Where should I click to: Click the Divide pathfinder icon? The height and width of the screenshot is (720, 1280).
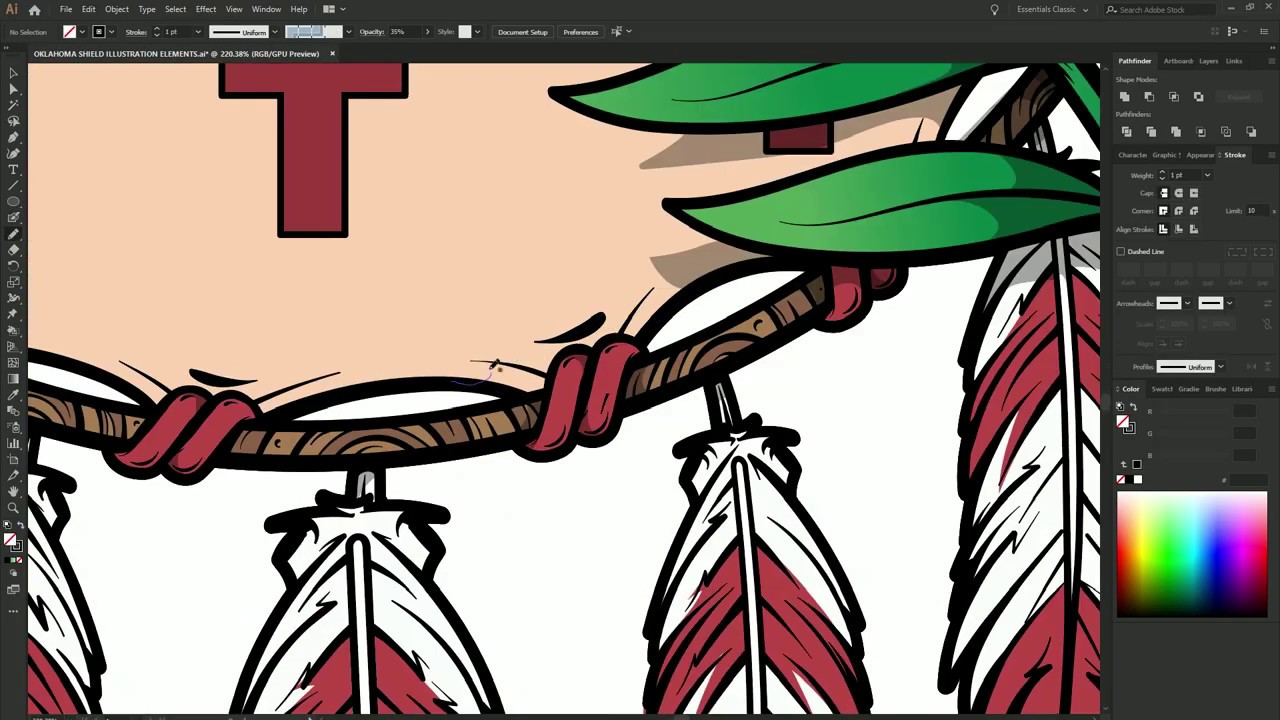[x=1126, y=132]
